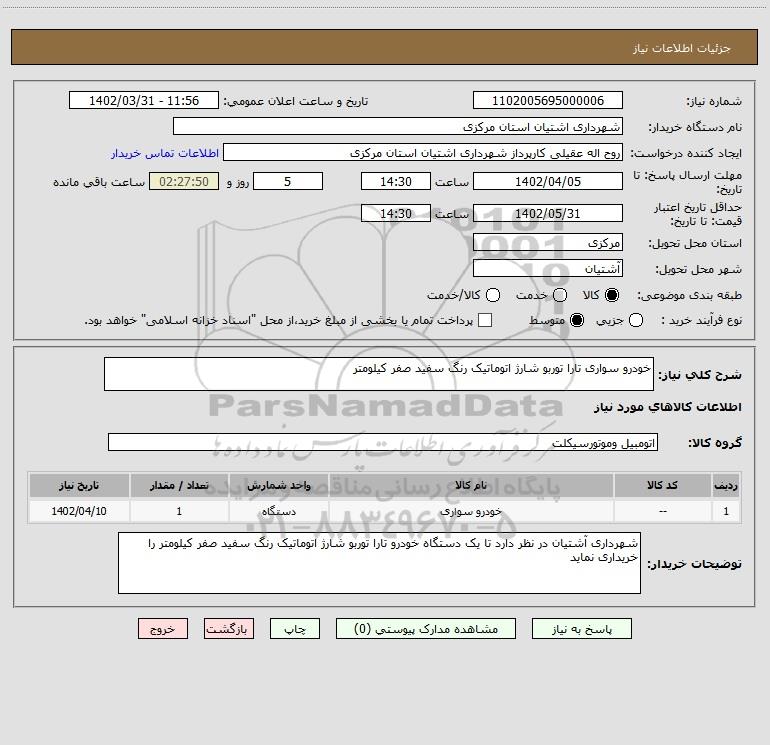Tick the اسناد خزانه اسلامی payment checkbox
770x745 pixels.
[x=485, y=320]
